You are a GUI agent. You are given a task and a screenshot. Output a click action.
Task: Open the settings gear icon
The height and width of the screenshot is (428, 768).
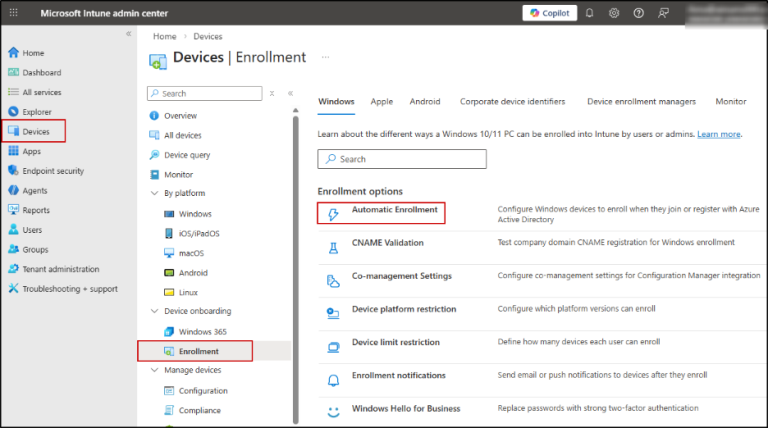[614, 13]
